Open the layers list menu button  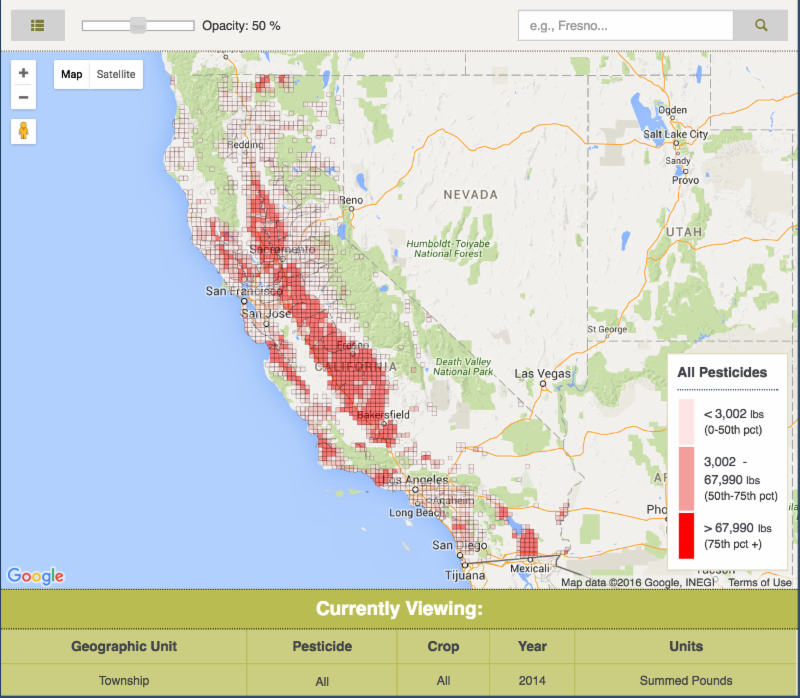[38, 25]
